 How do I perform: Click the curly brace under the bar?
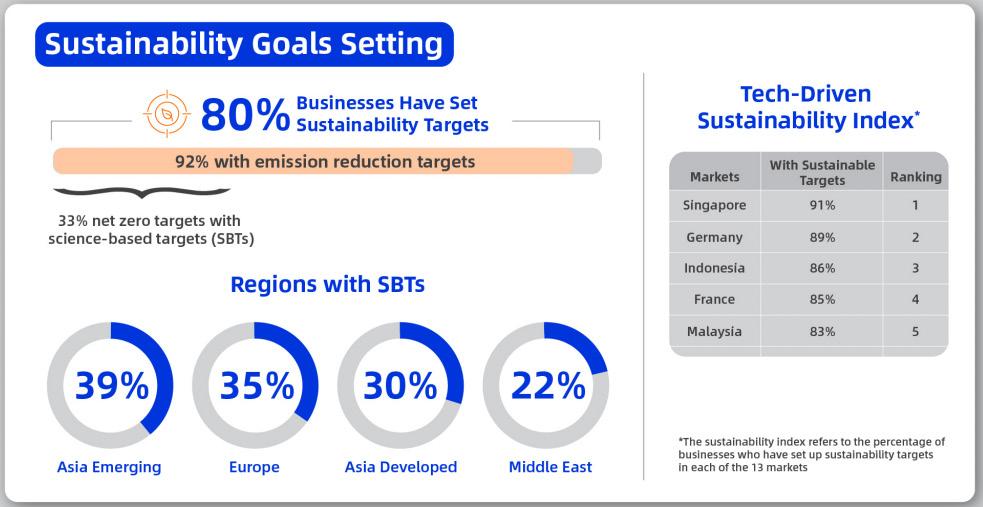click(142, 193)
